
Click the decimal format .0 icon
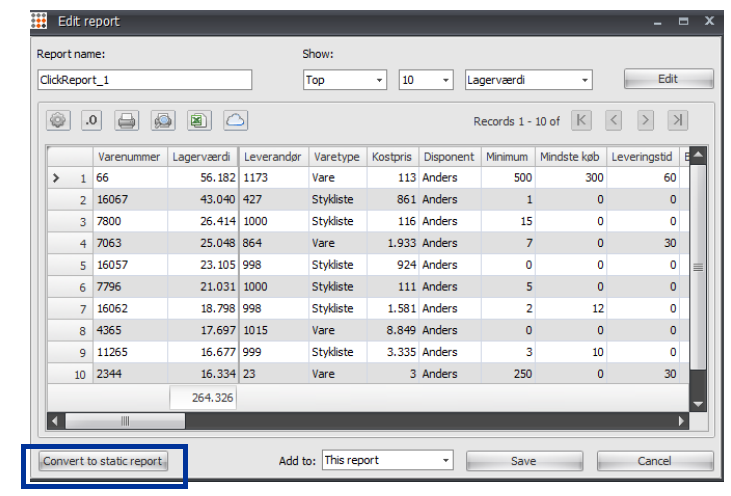pyautogui.click(x=91, y=121)
